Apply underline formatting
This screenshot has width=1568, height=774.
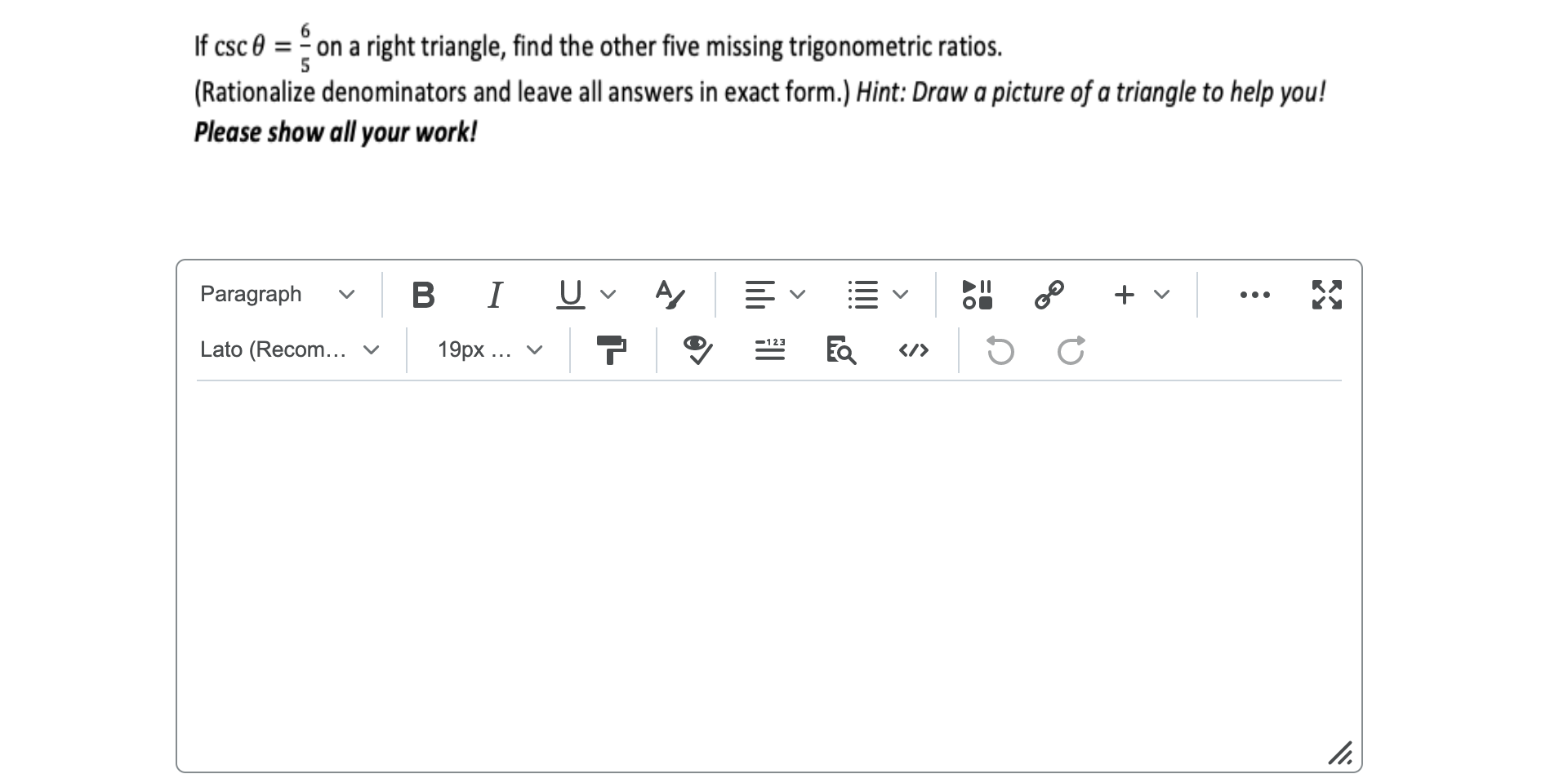(570, 294)
